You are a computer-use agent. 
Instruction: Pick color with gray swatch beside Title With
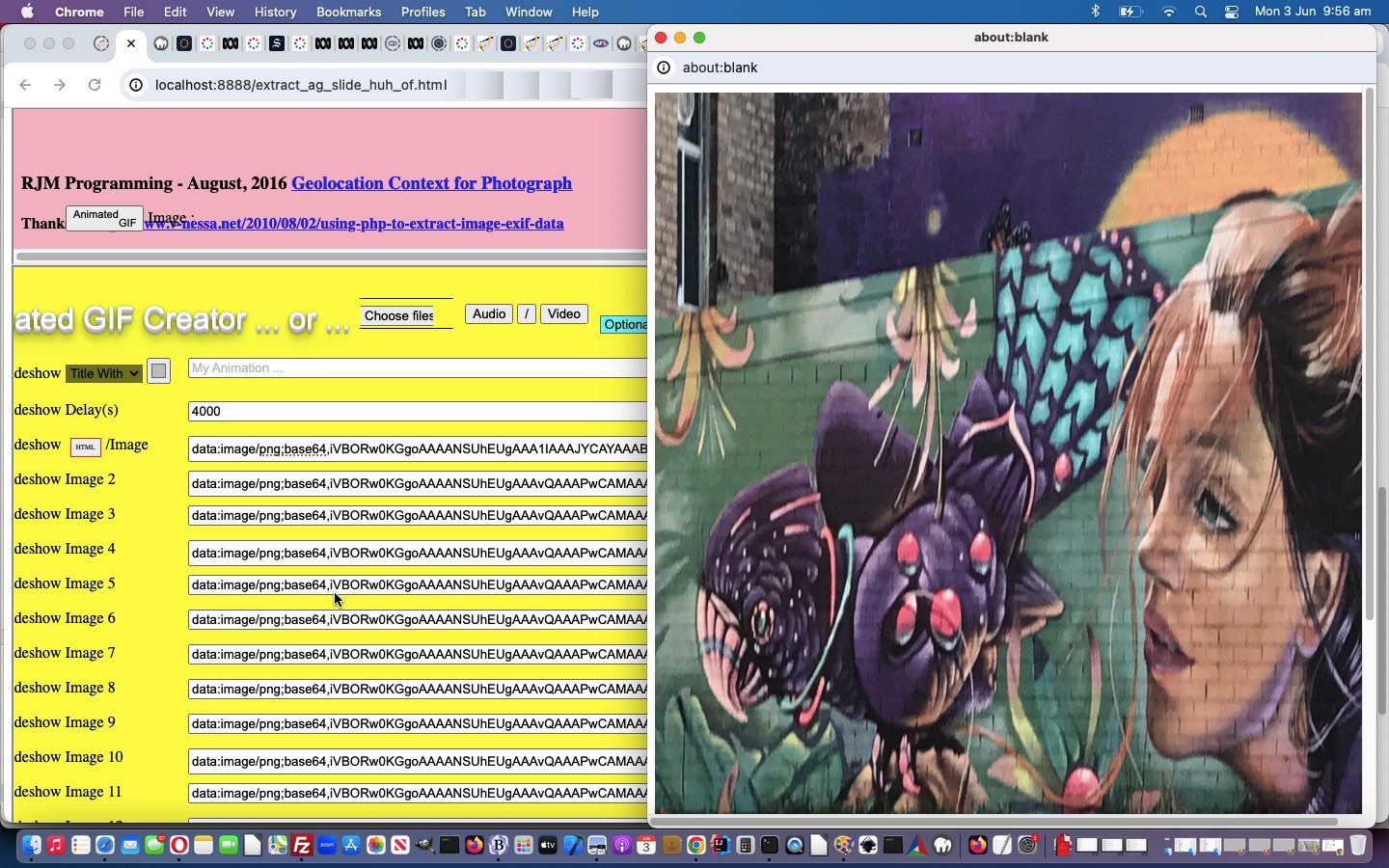click(159, 371)
